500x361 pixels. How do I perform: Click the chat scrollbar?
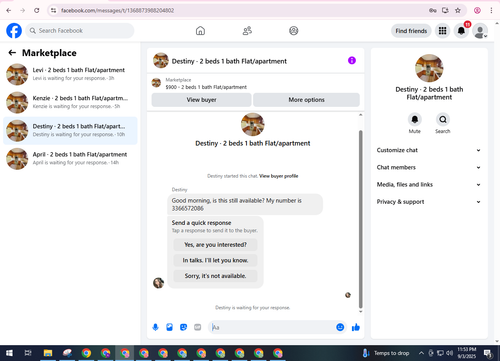(360, 219)
